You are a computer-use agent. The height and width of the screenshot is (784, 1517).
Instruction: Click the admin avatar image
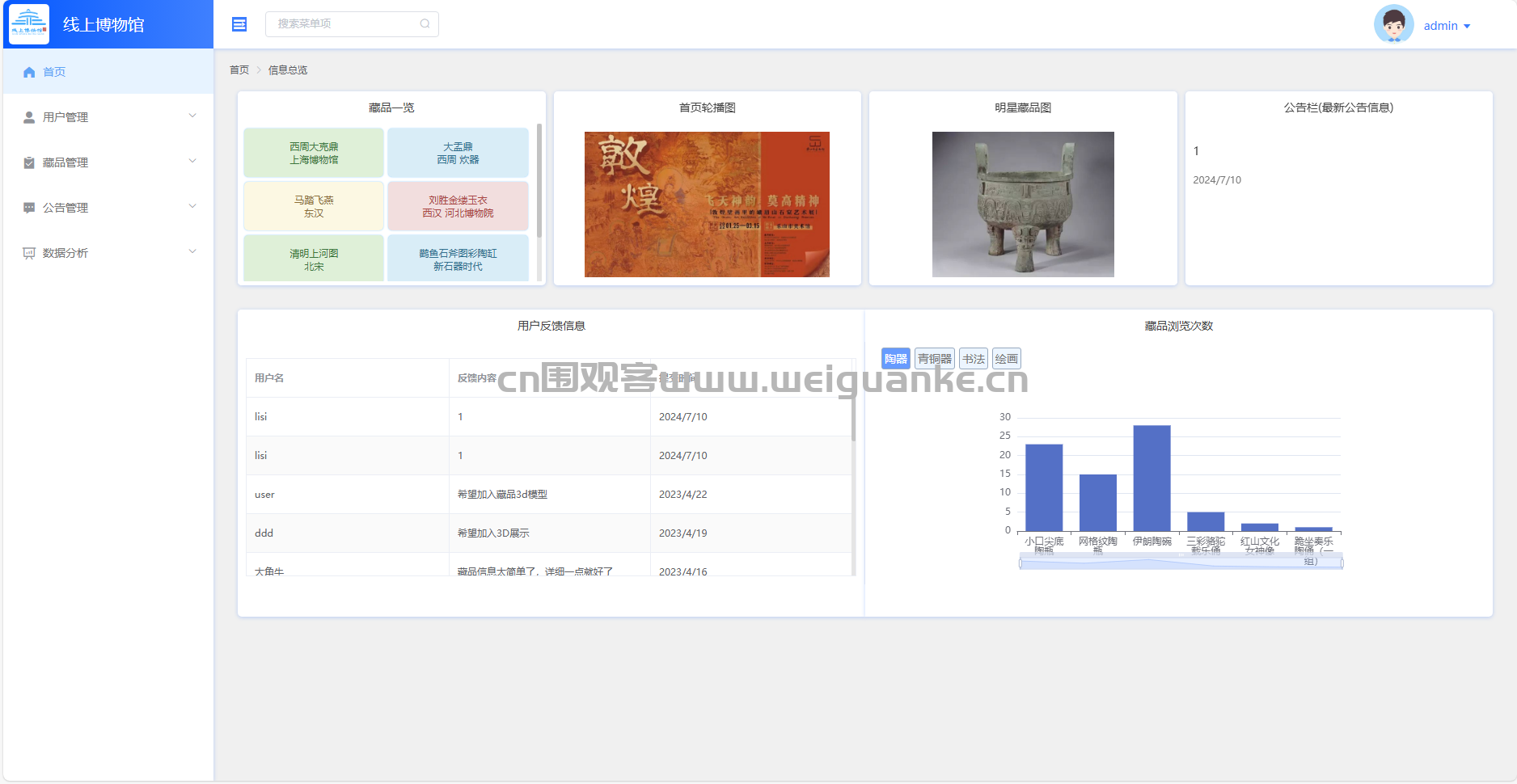[1393, 25]
